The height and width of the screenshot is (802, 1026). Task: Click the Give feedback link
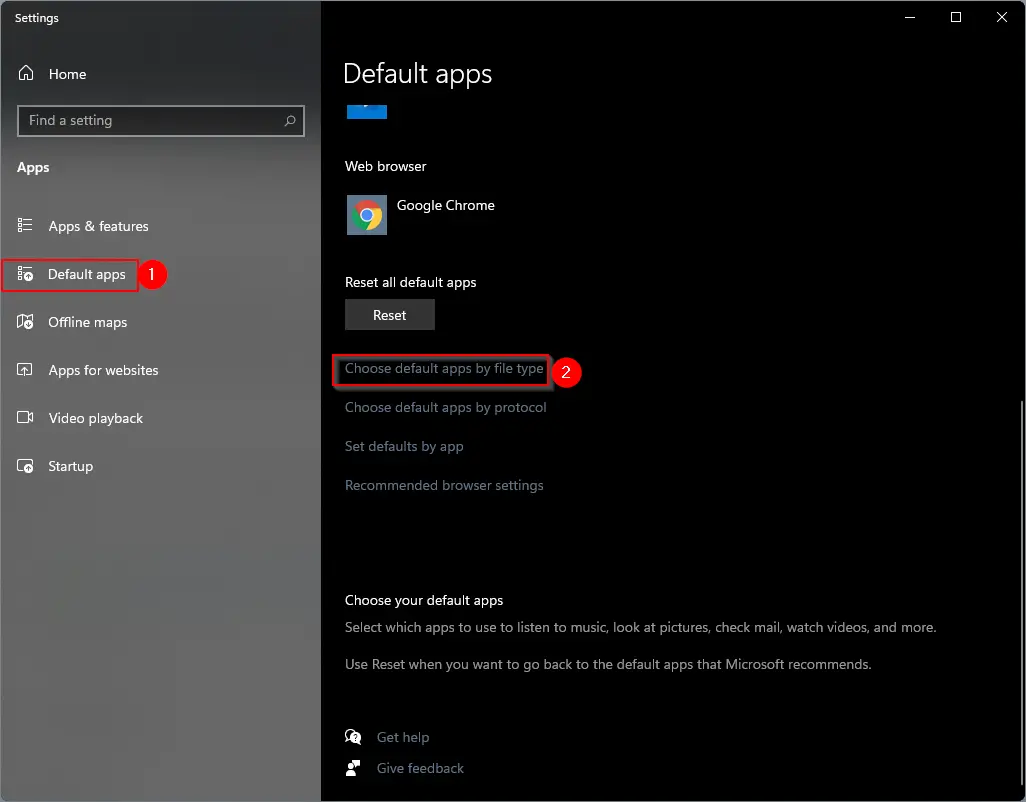(420, 768)
